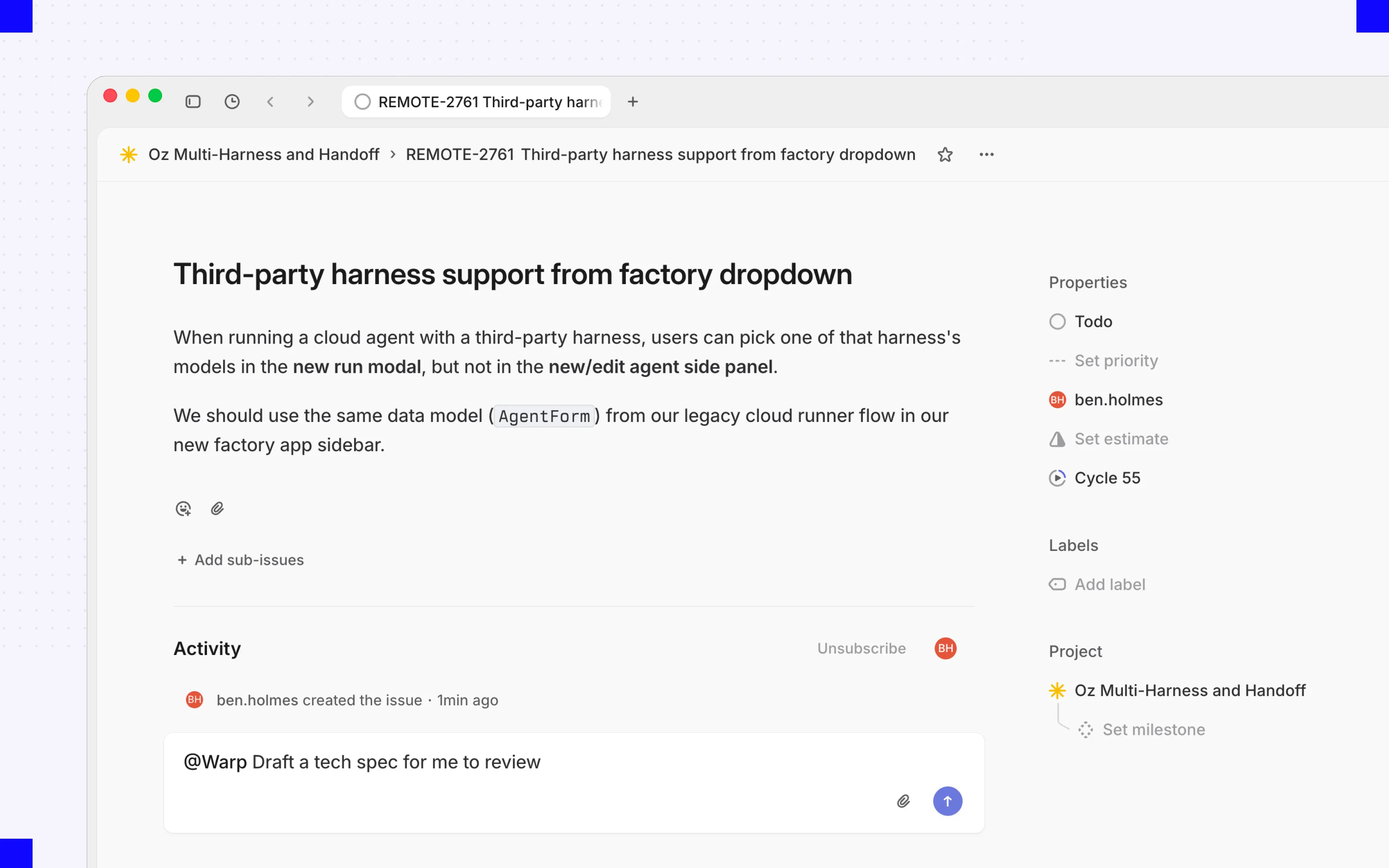Send the comment with the arrow button
The image size is (1389, 868).
coord(948,801)
